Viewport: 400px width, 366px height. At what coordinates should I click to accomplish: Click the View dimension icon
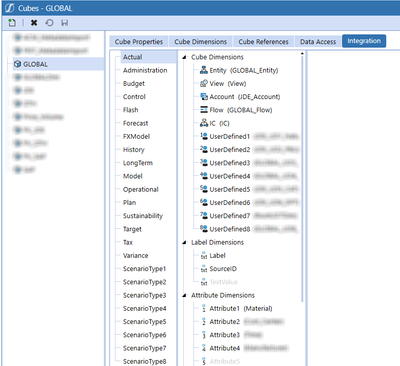pos(204,83)
